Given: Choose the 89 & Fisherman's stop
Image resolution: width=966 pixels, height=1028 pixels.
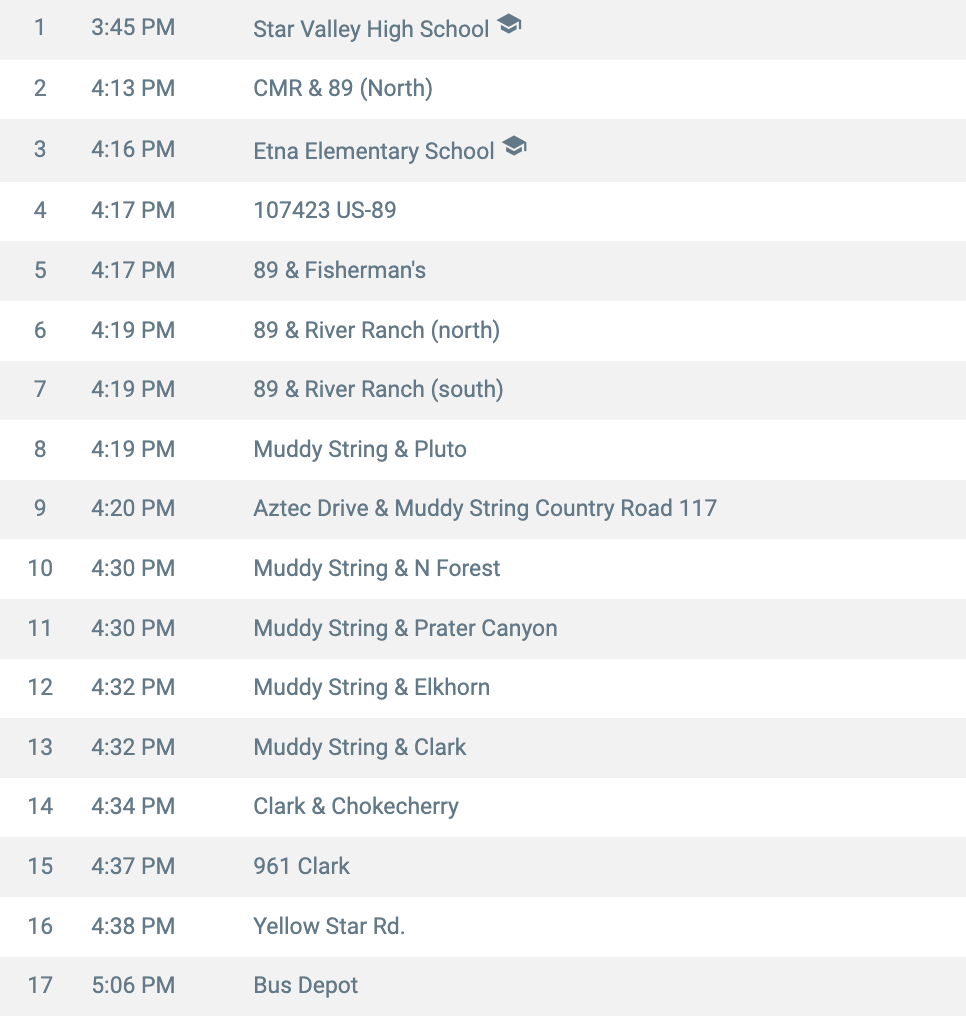Looking at the screenshot, I should (340, 270).
